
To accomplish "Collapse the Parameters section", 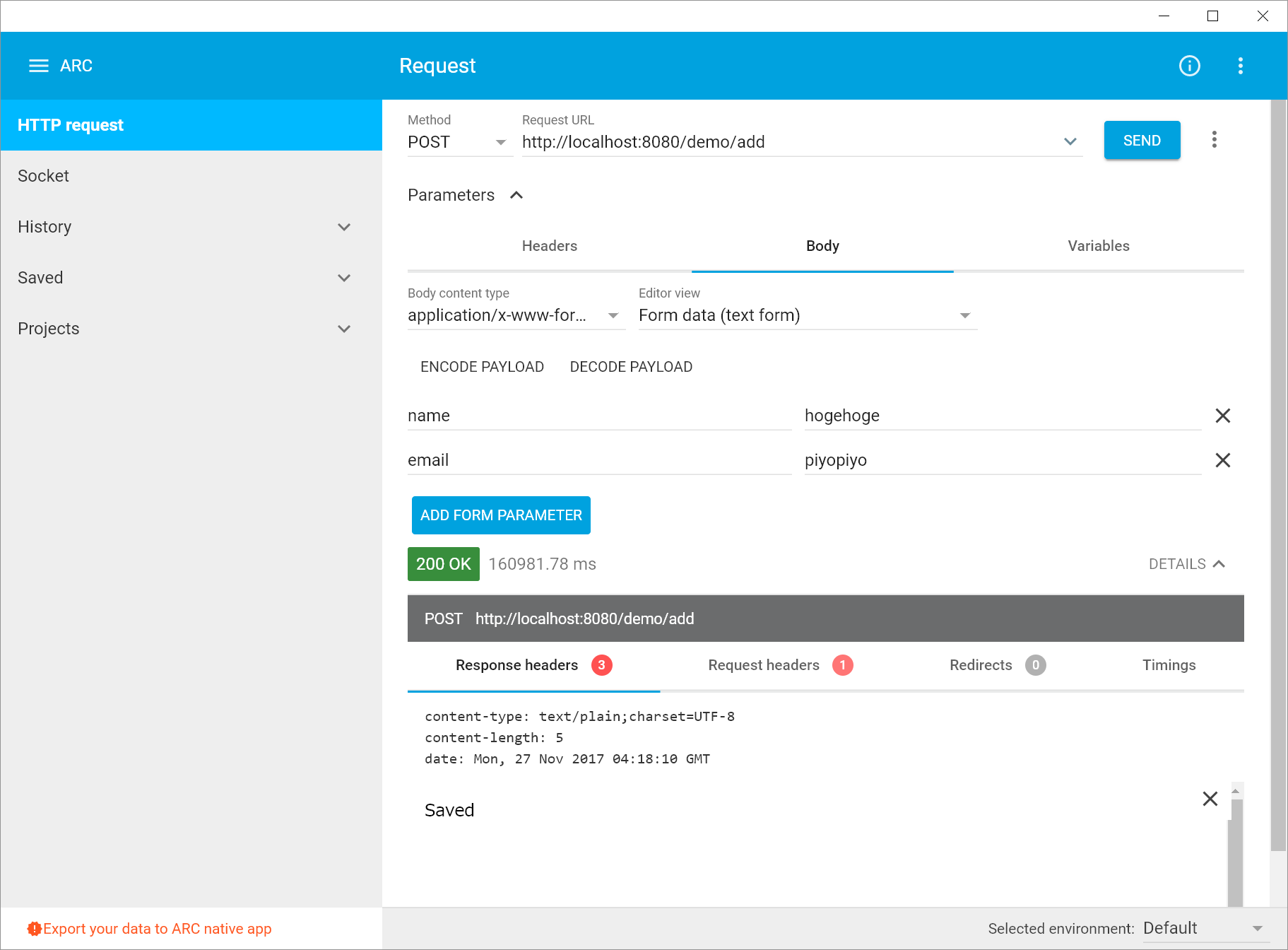I will [516, 195].
